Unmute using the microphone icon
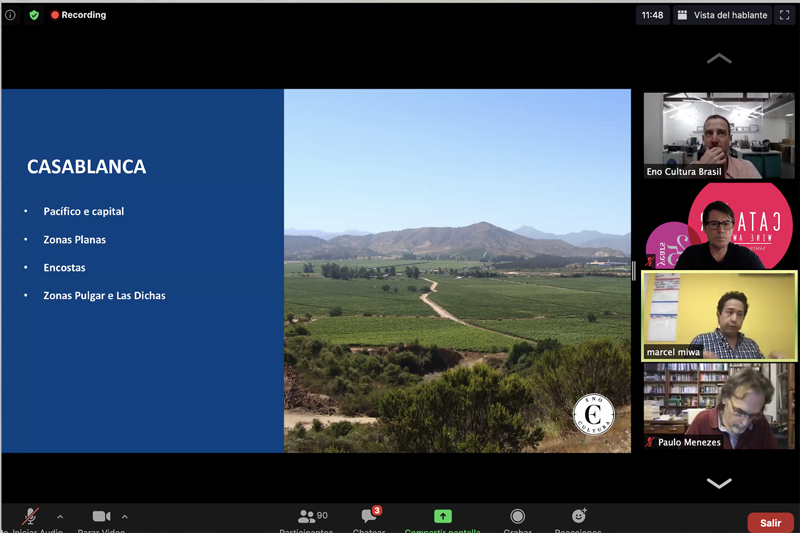800x533 pixels. tap(31, 517)
